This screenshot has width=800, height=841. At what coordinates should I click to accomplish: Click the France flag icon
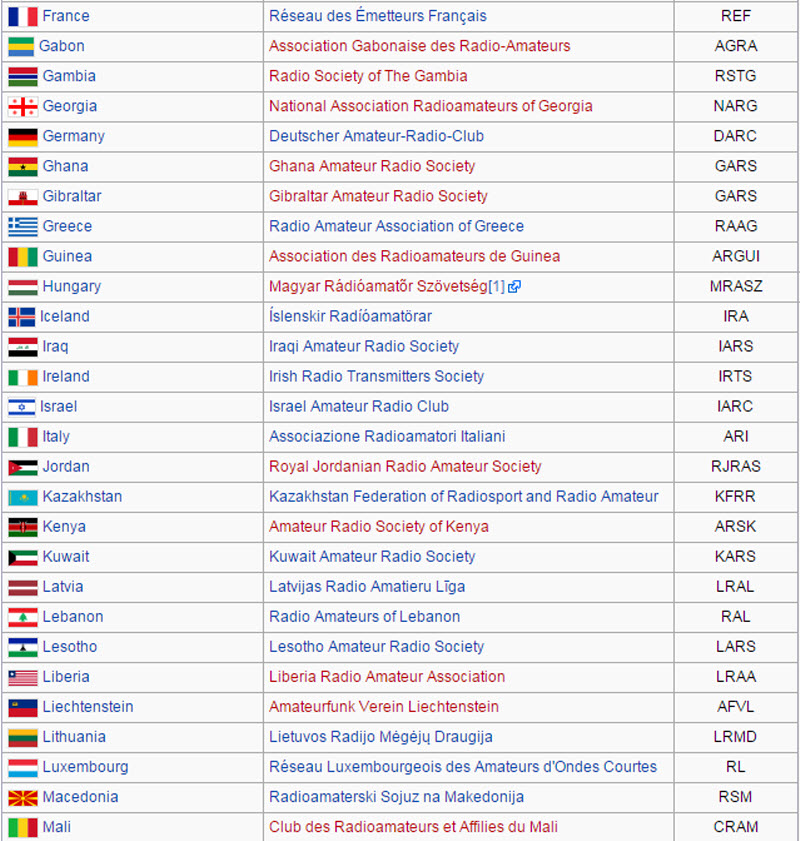coord(23,17)
